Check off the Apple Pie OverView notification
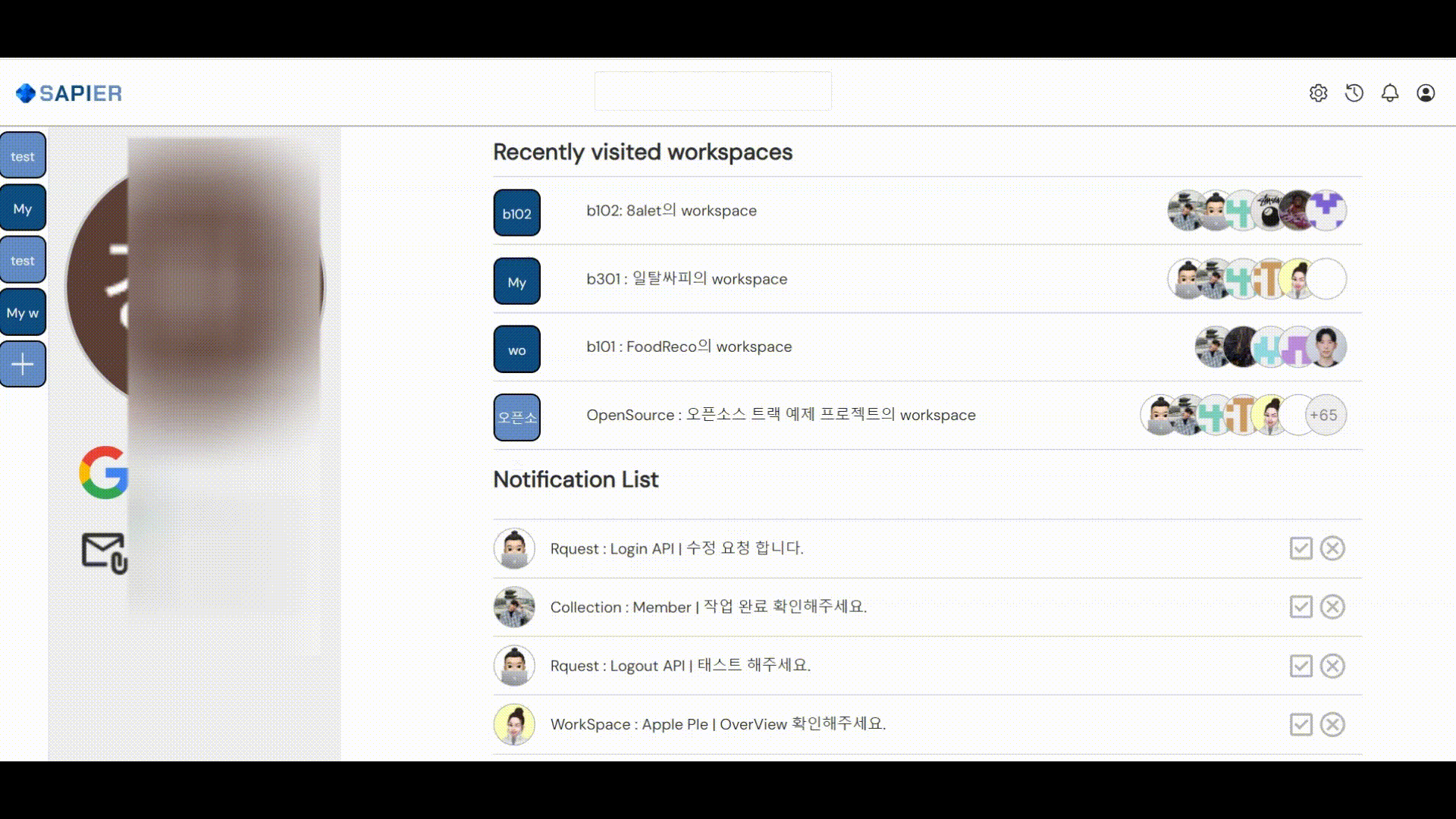Image resolution: width=1456 pixels, height=819 pixels. coord(1301,724)
